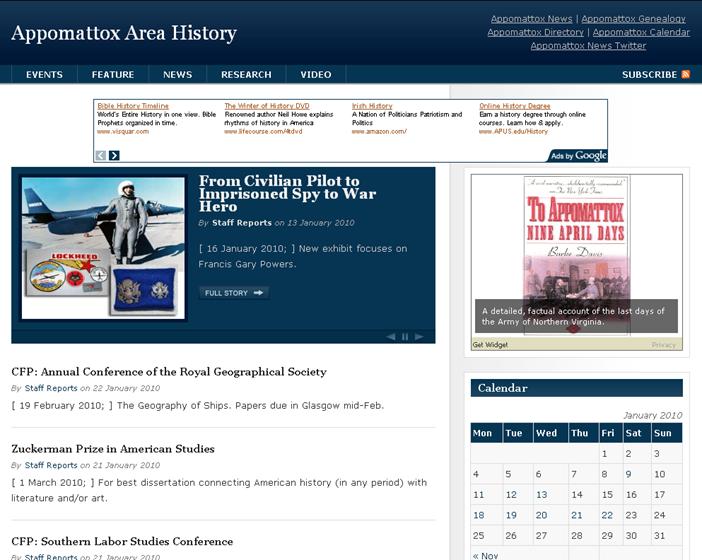Open the From Civilian Pilot headline

tap(287, 194)
